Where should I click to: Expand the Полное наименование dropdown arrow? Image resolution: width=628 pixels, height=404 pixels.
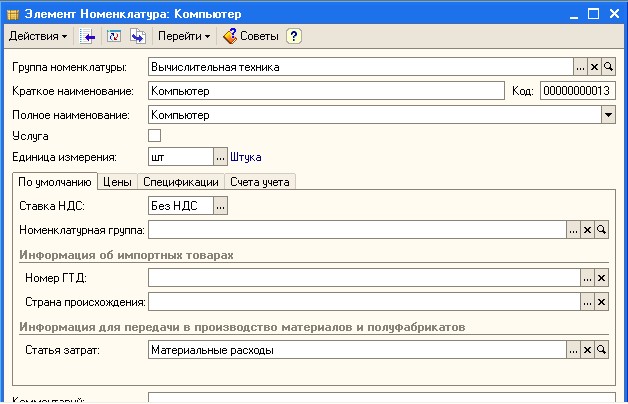pyautogui.click(x=608, y=115)
